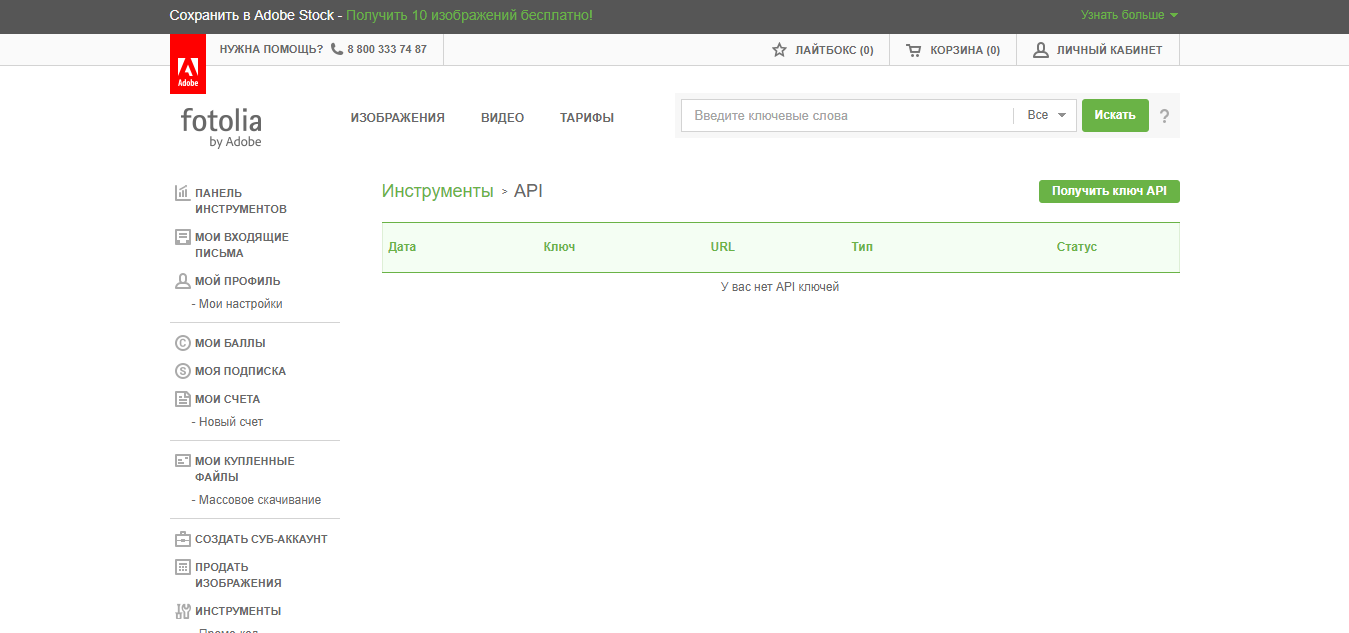Click the 'Ключ' column header

[559, 247]
